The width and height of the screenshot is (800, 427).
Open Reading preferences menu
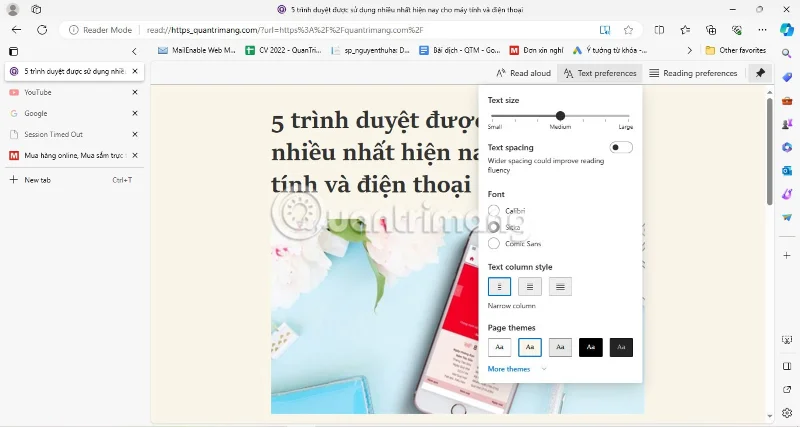[693, 73]
